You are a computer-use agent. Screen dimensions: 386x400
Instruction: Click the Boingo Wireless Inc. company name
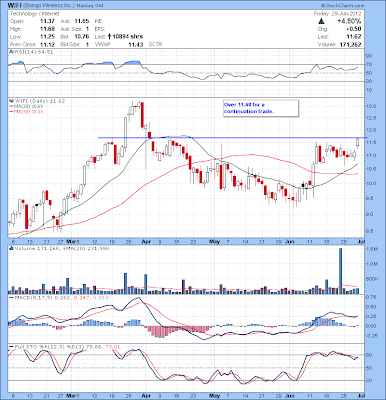pos(50,6)
